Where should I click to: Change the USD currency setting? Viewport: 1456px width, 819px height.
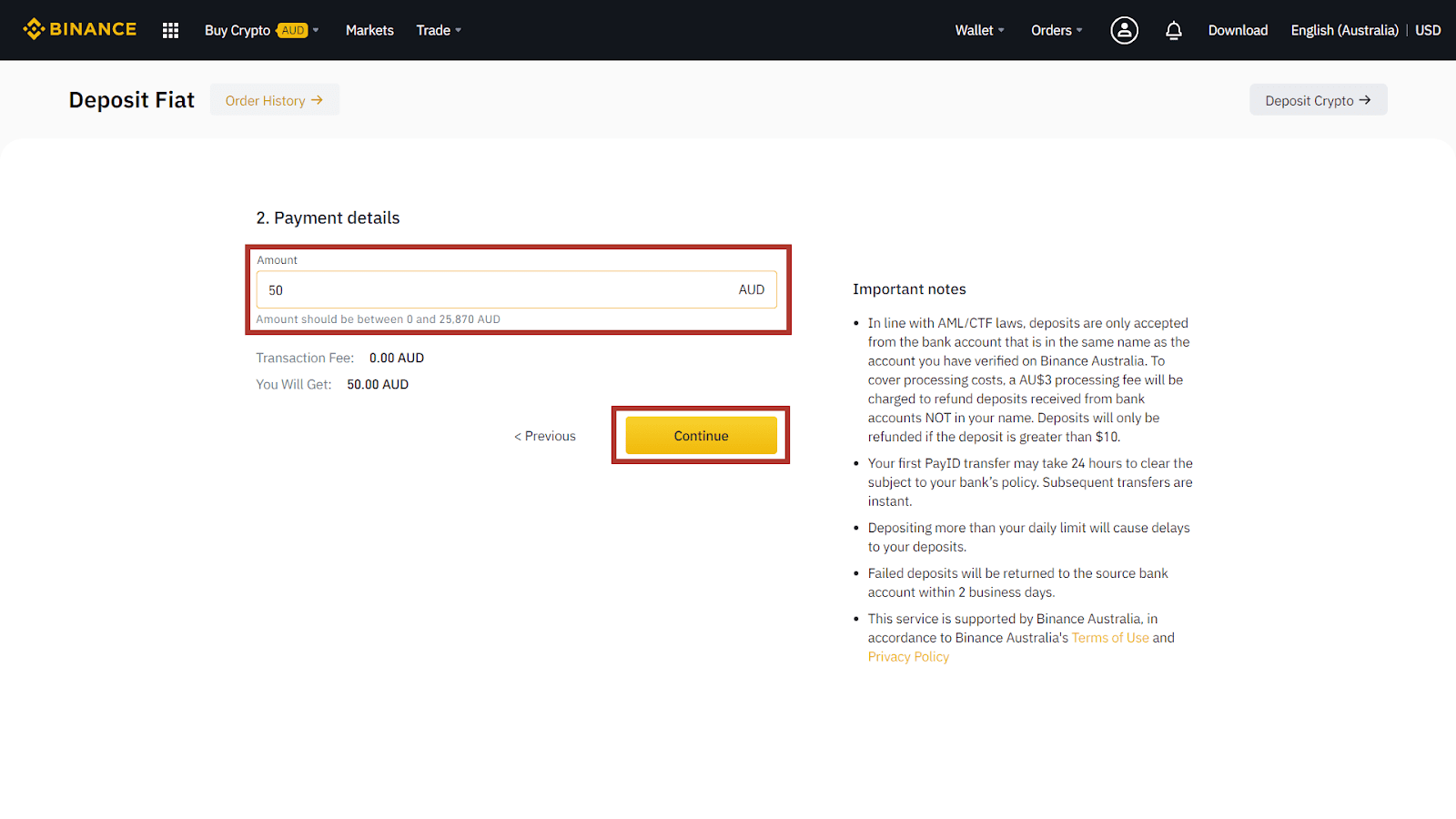(1428, 30)
